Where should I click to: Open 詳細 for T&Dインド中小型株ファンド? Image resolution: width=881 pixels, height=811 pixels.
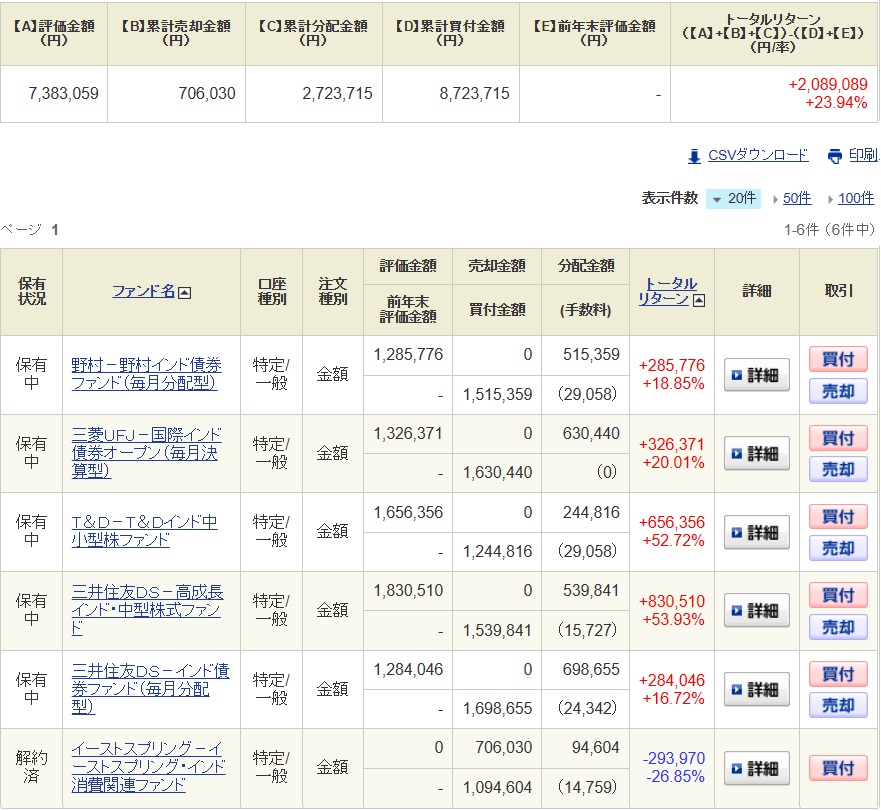pyautogui.click(x=757, y=532)
